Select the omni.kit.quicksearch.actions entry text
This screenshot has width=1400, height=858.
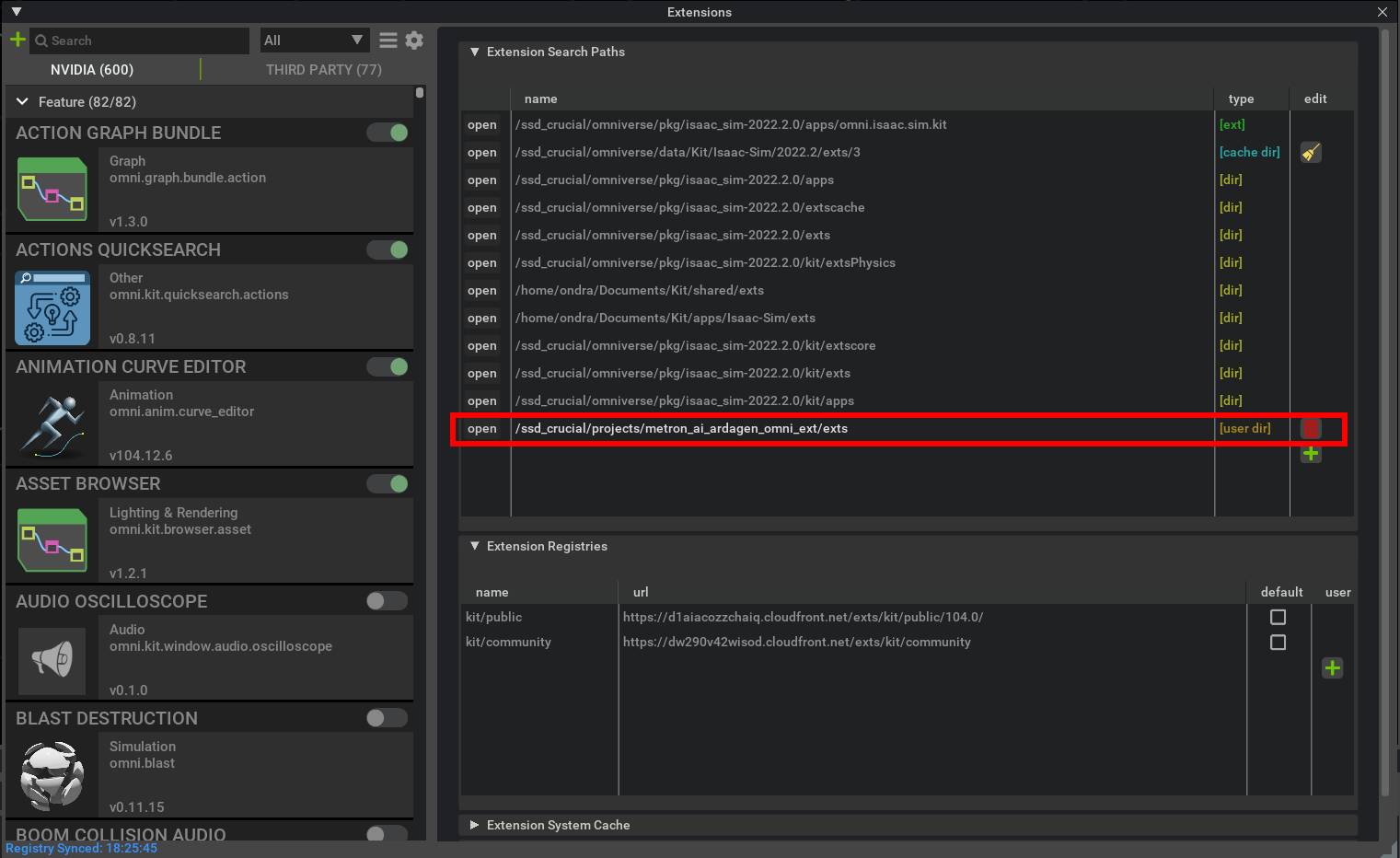pyautogui.click(x=199, y=295)
